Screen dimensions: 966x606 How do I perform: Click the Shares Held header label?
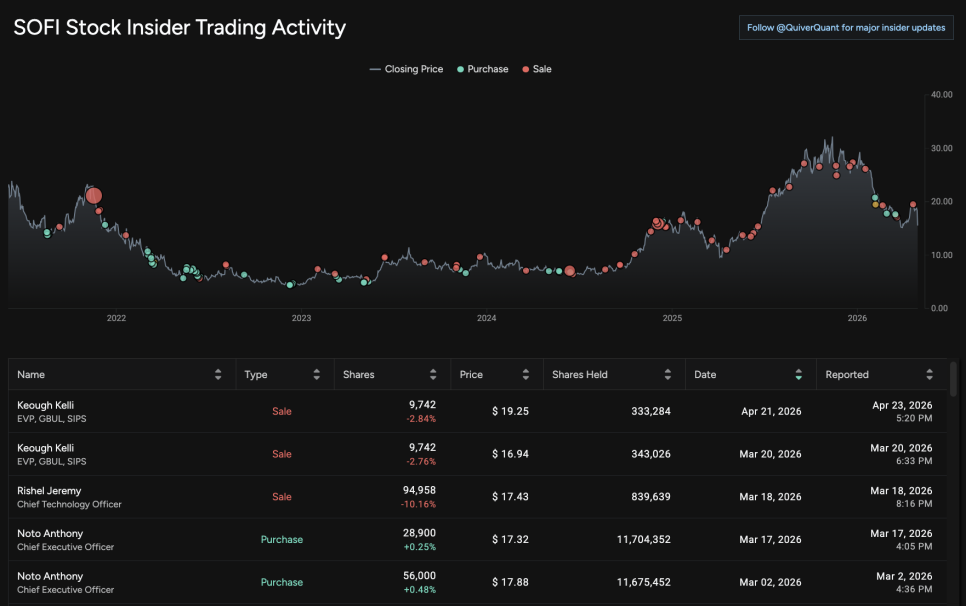[580, 375]
